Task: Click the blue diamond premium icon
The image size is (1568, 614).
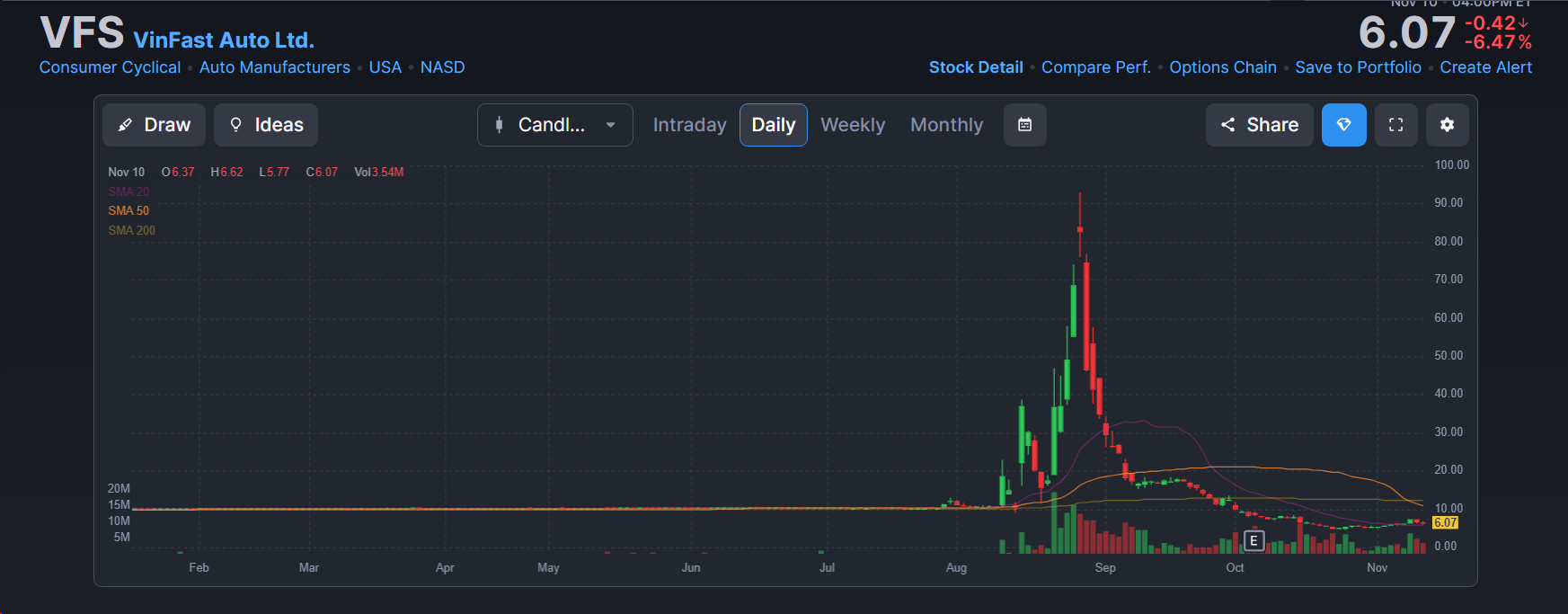Action: 1344,125
